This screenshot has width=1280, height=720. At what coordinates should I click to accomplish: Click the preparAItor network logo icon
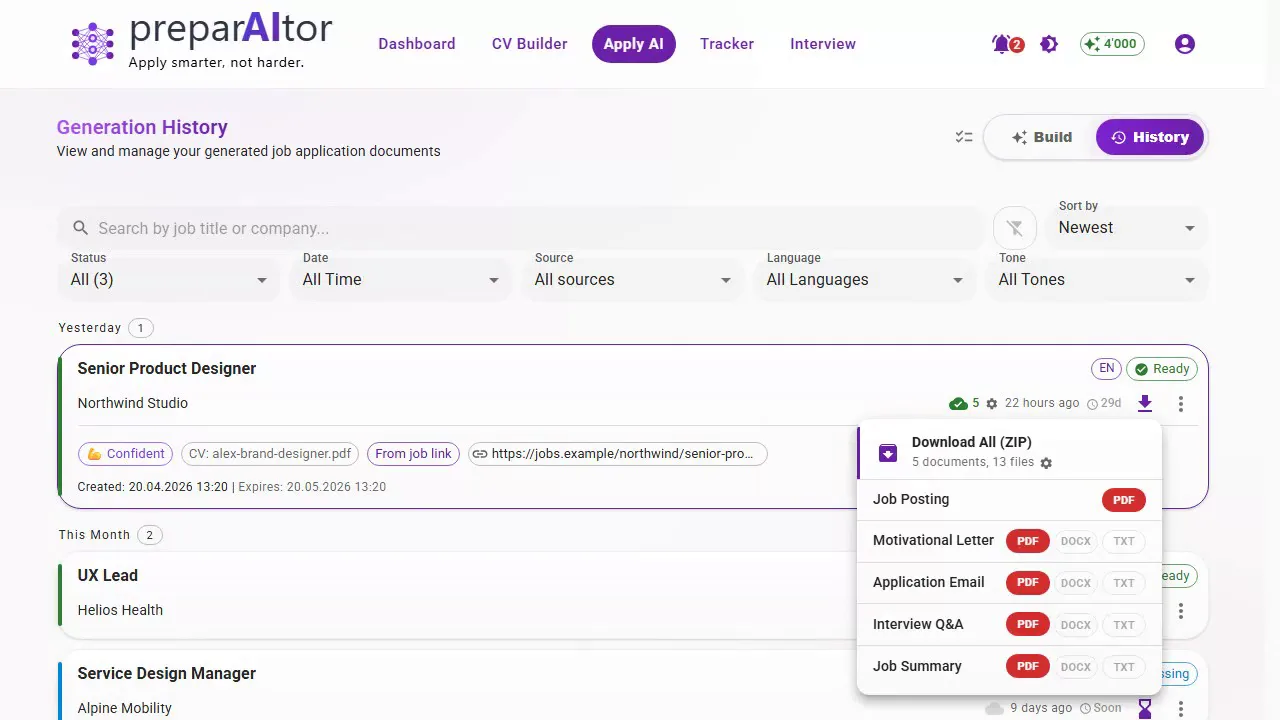93,44
